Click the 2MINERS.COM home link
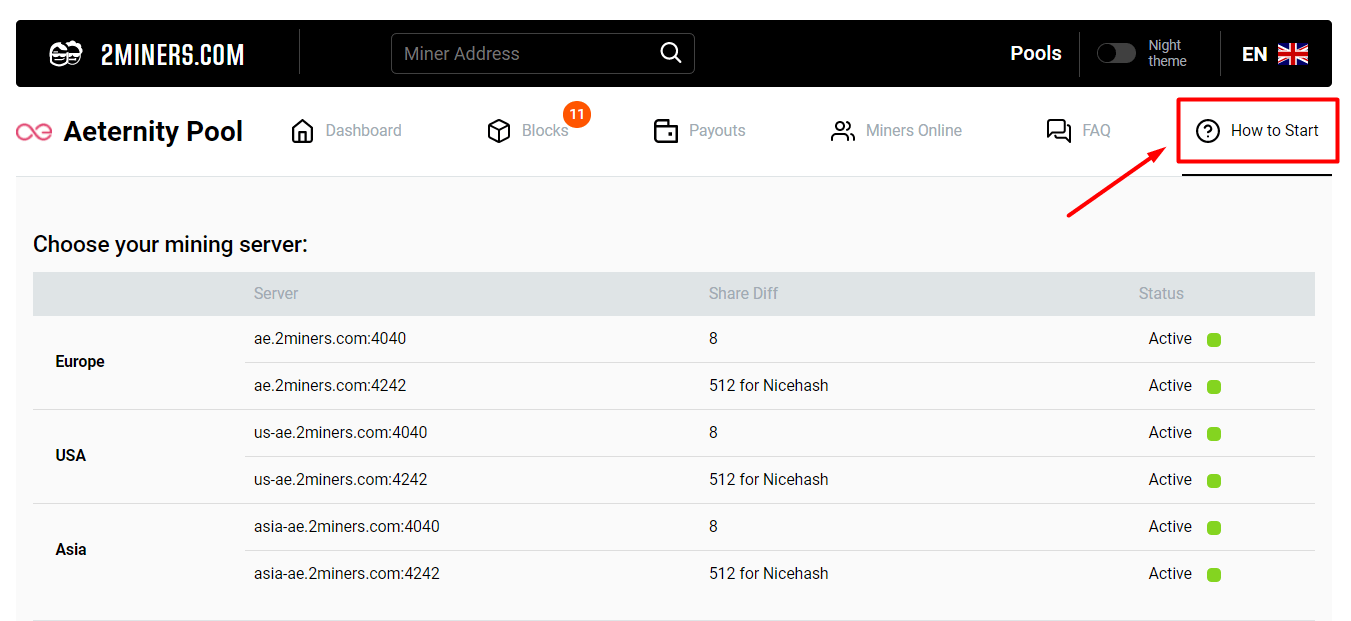1351x621 pixels. [172, 54]
